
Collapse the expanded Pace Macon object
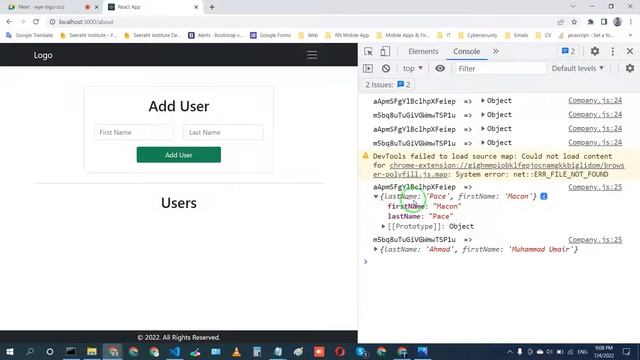(x=376, y=197)
